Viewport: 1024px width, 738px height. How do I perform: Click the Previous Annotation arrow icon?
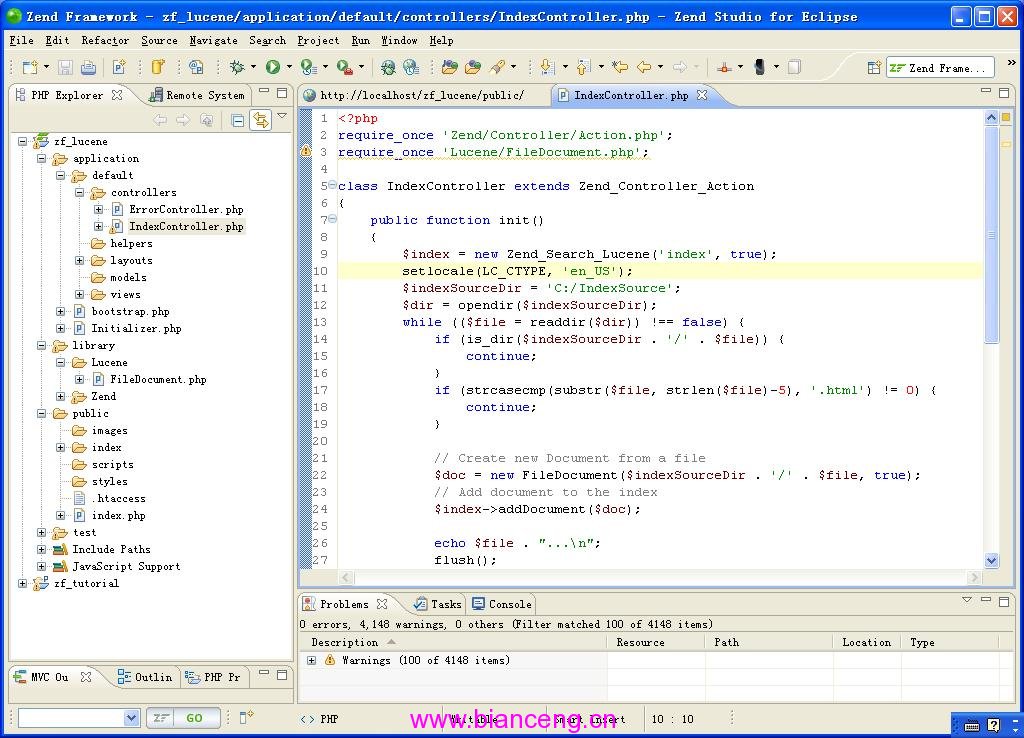[x=584, y=67]
